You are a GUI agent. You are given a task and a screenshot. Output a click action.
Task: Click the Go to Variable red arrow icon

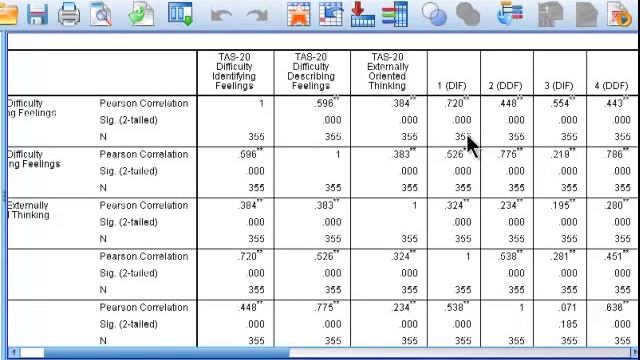(x=362, y=14)
